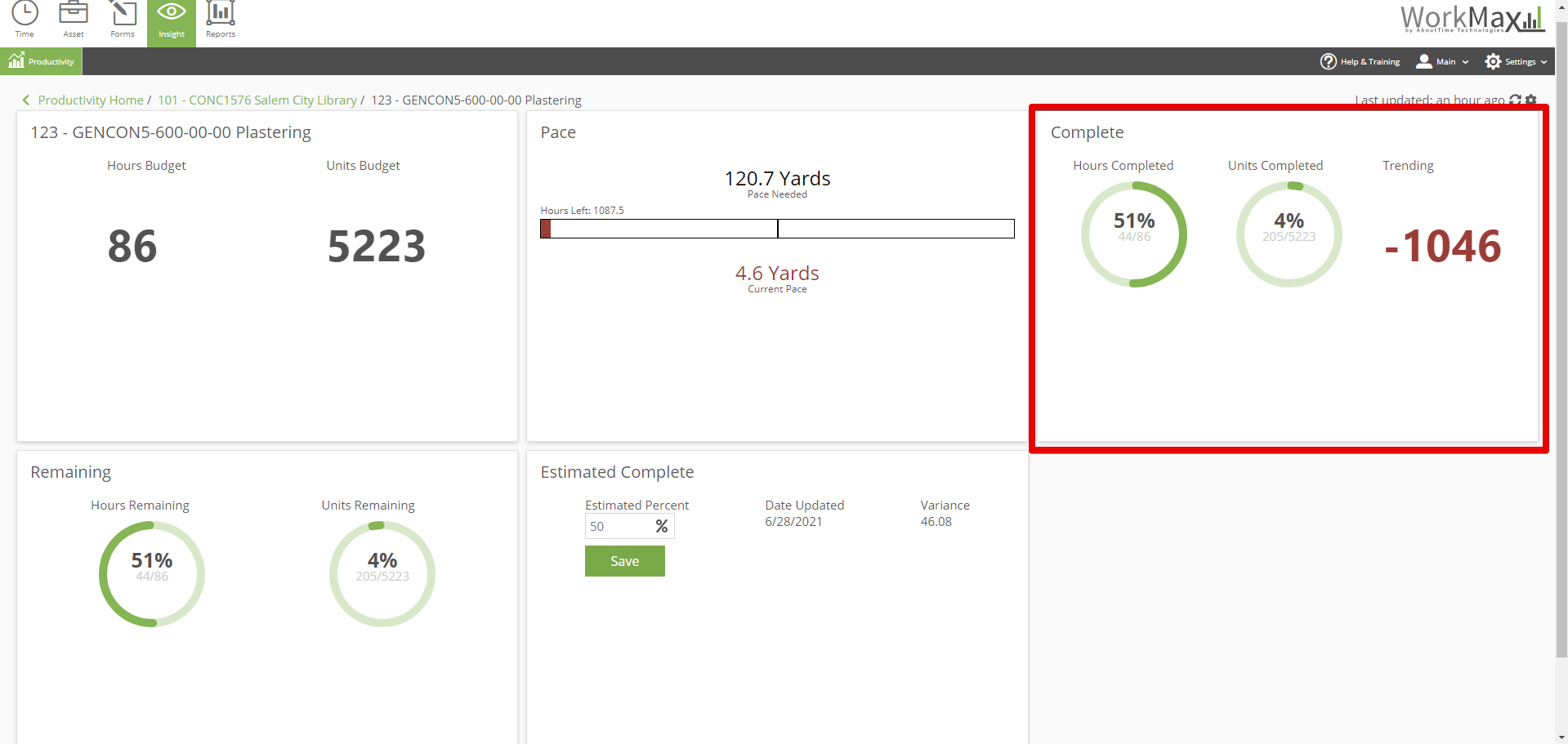1568x744 pixels.
Task: Click the vertical page scrollbar
Action: (1561, 339)
